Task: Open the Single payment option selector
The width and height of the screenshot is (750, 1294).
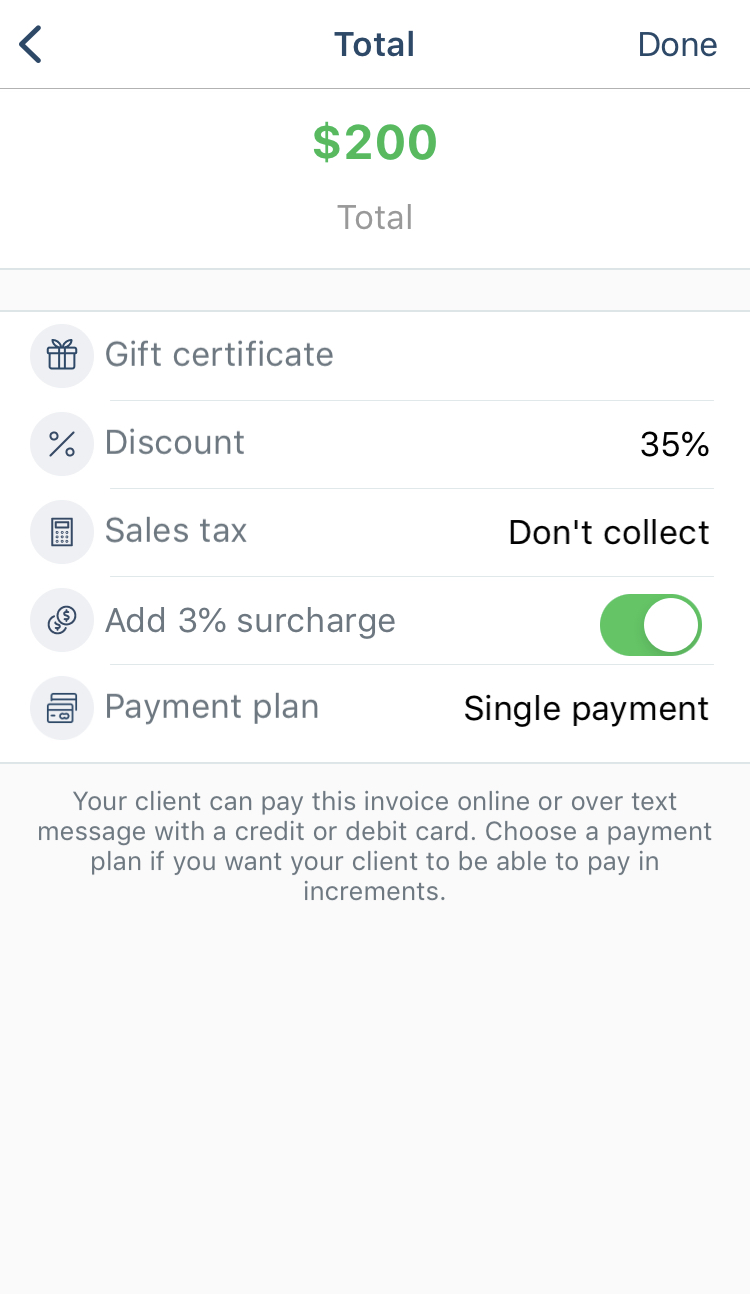Action: coord(586,708)
